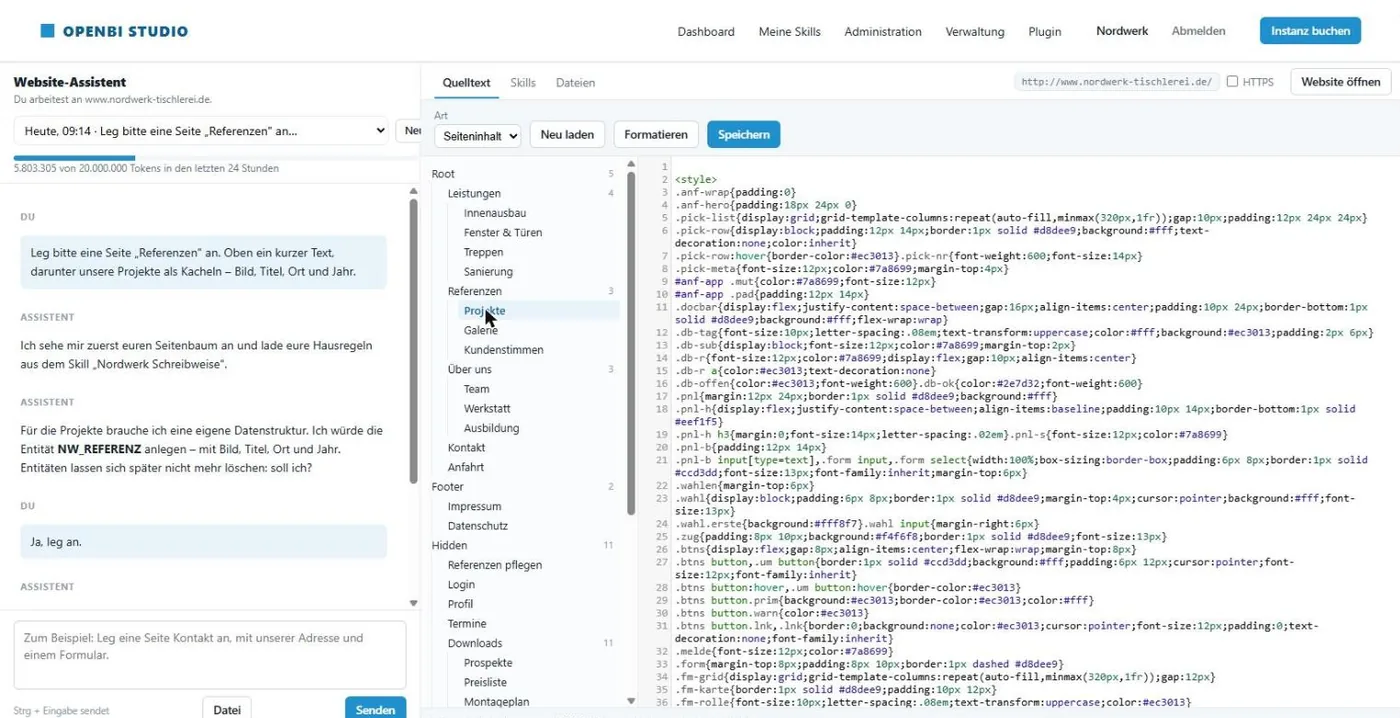Select the Hidden node
Screen dimensions: 1400x718
tap(450, 545)
